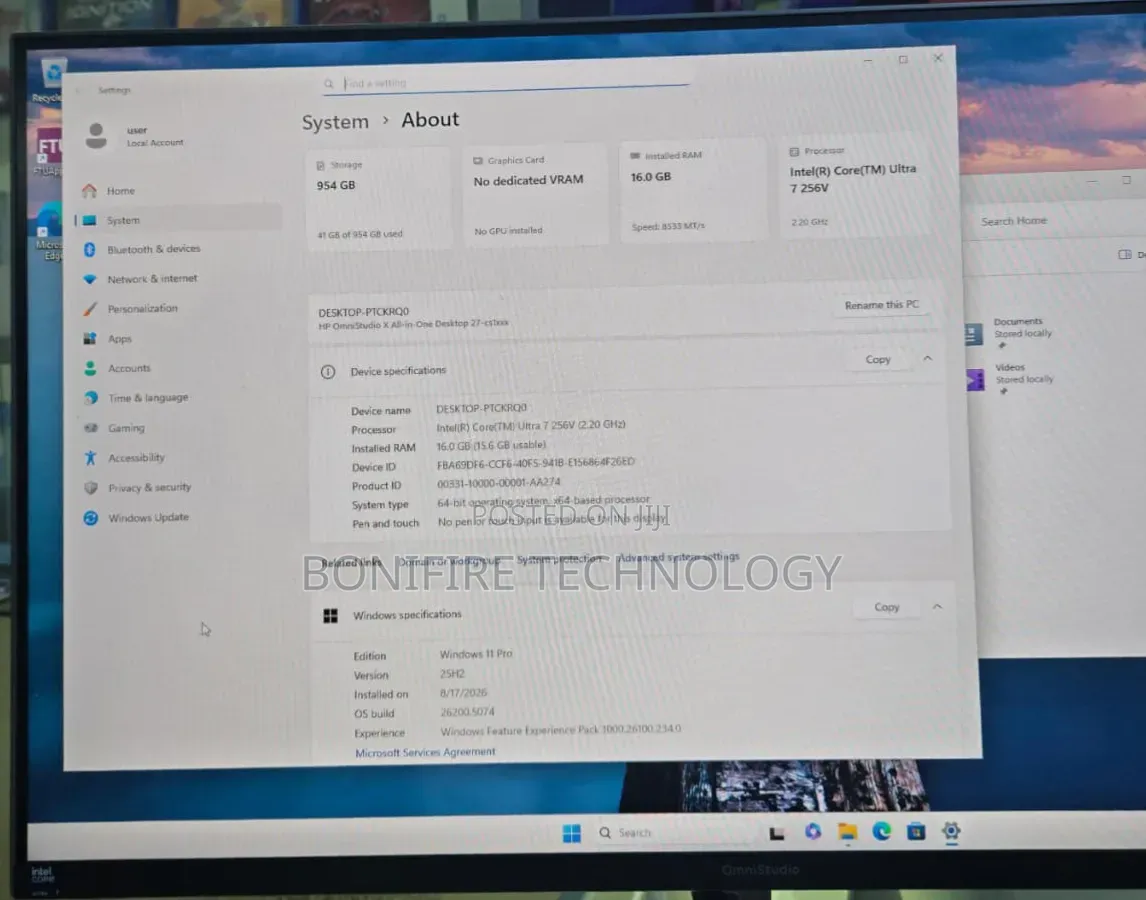This screenshot has height=900, width=1146.
Task: Open System protection link
Action: (559, 559)
